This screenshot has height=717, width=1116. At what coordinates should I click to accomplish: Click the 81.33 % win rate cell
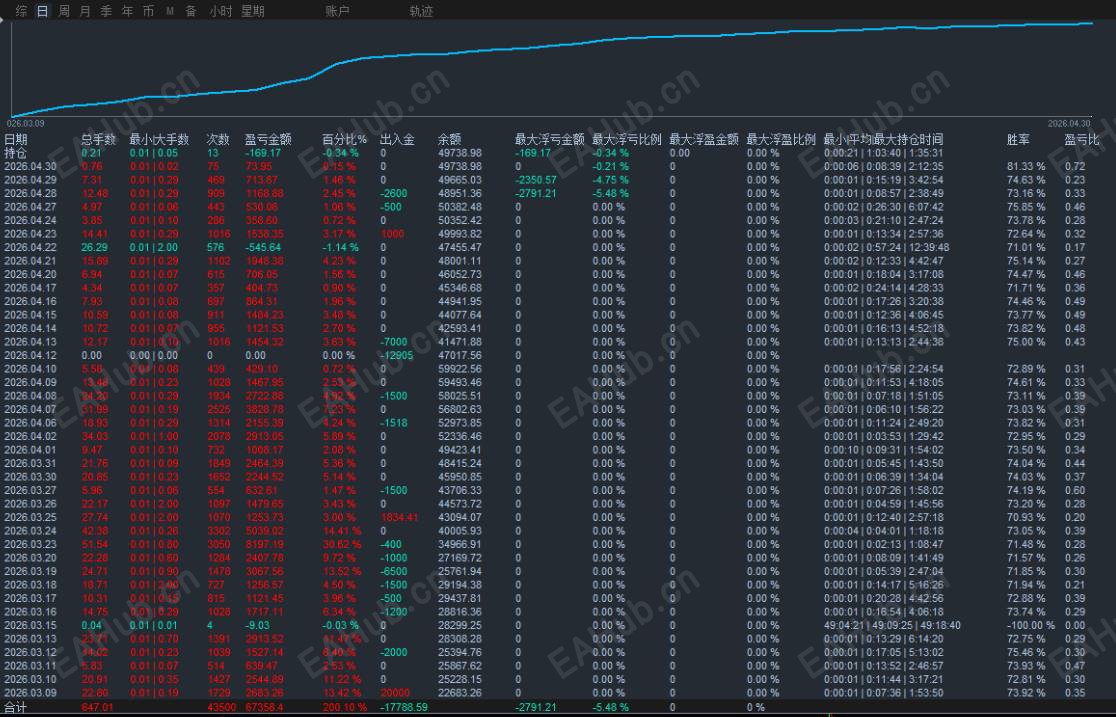coord(1026,167)
